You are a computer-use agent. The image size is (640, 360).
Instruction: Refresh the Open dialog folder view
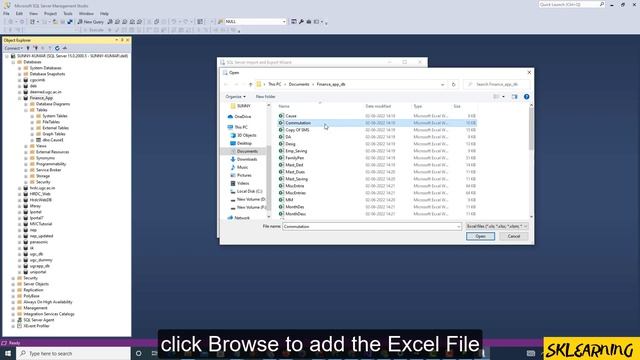[x=453, y=84]
